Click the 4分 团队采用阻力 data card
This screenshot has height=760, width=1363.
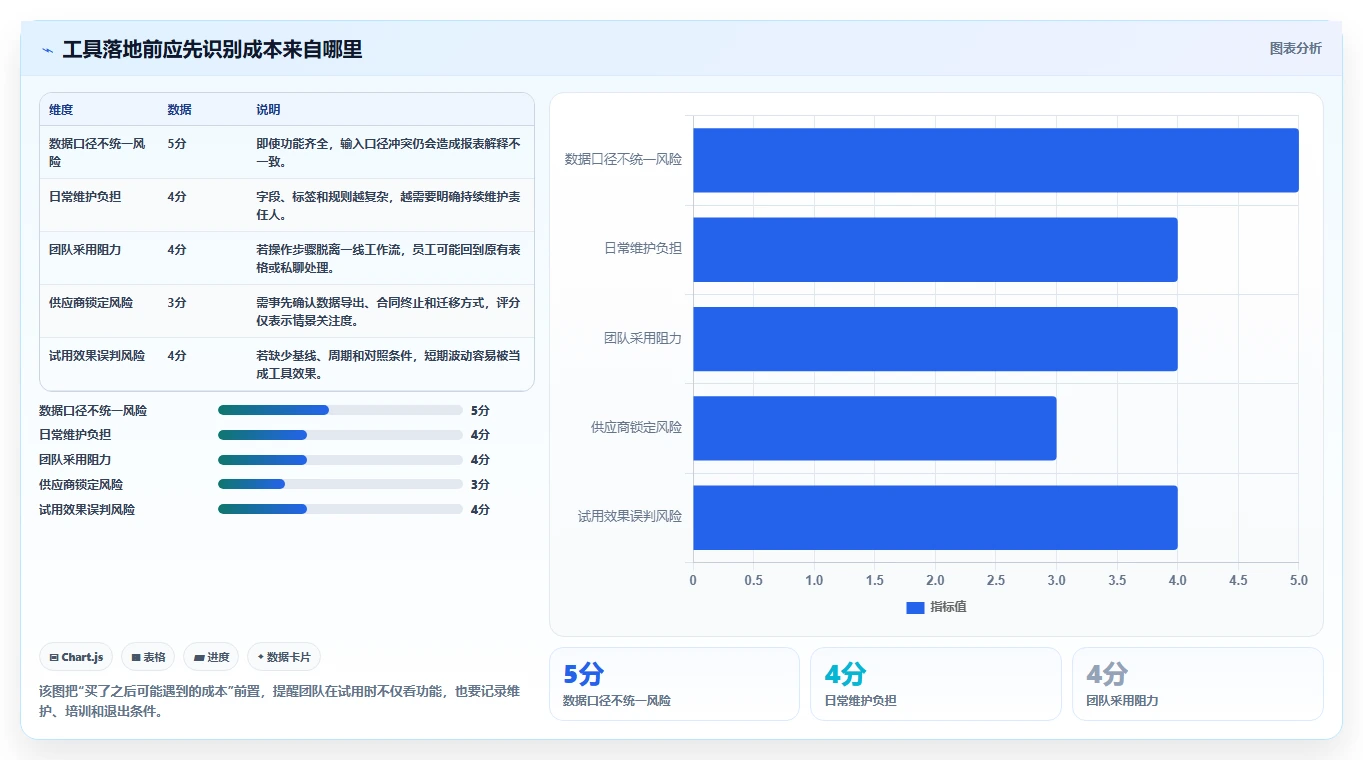click(x=1197, y=684)
